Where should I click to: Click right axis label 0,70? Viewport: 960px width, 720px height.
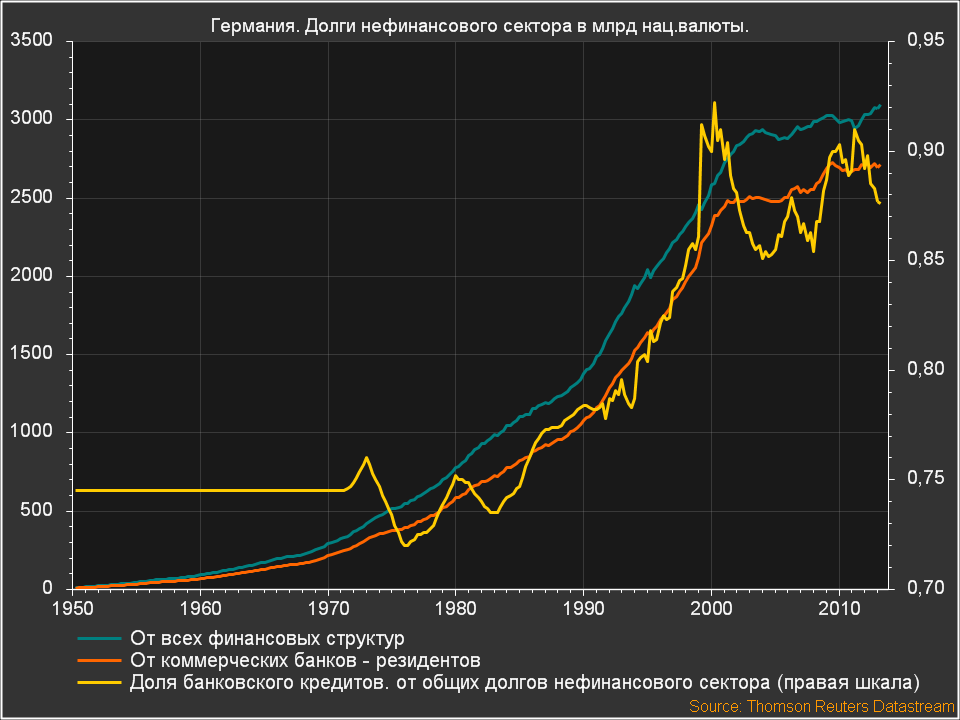point(925,588)
